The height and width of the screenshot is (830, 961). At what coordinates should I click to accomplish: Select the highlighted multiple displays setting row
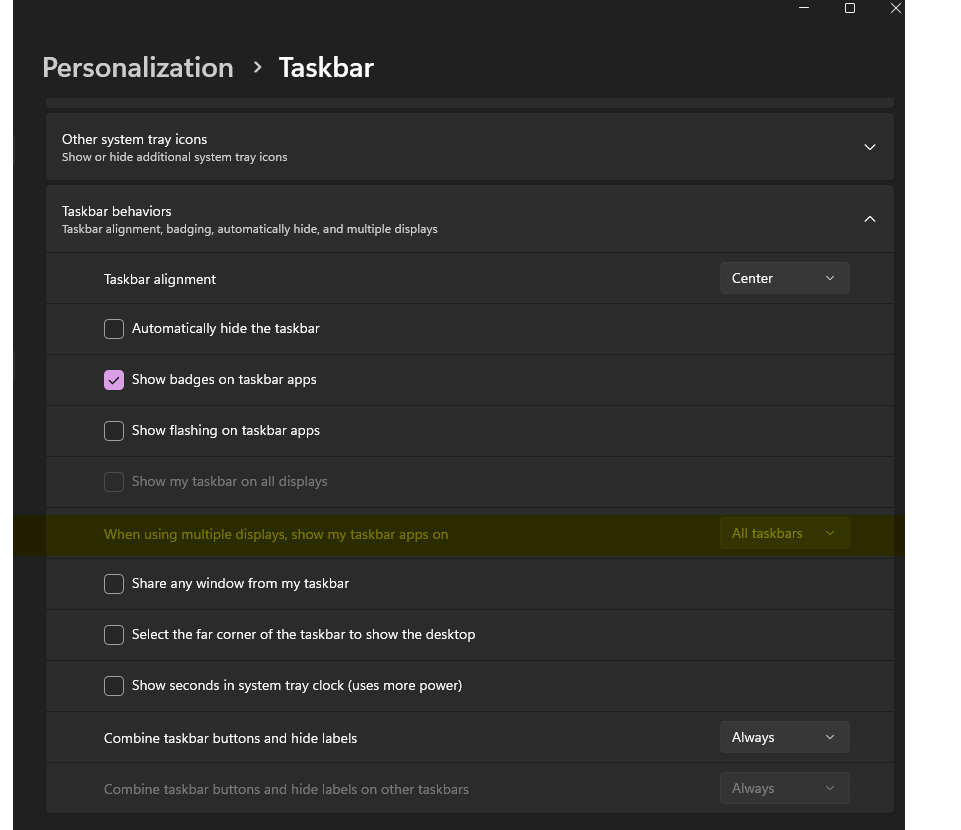(x=400, y=534)
